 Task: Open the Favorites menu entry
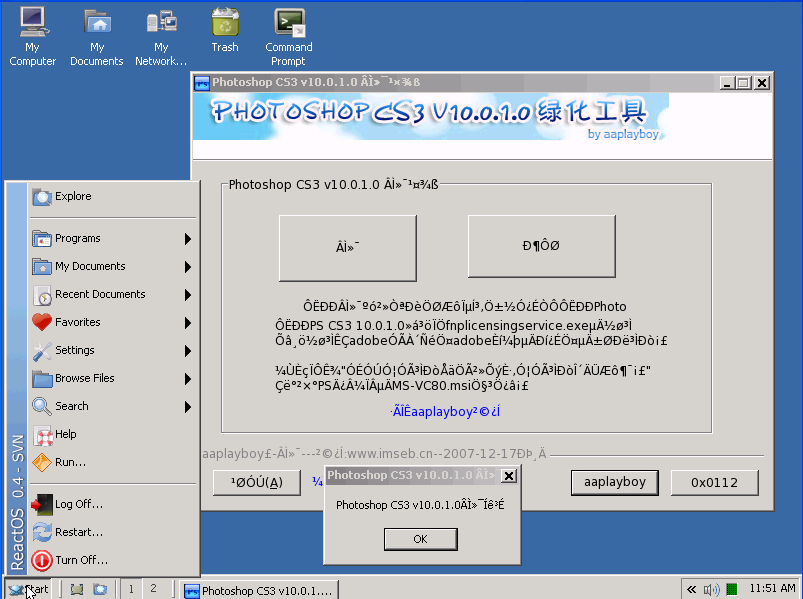tap(113, 323)
